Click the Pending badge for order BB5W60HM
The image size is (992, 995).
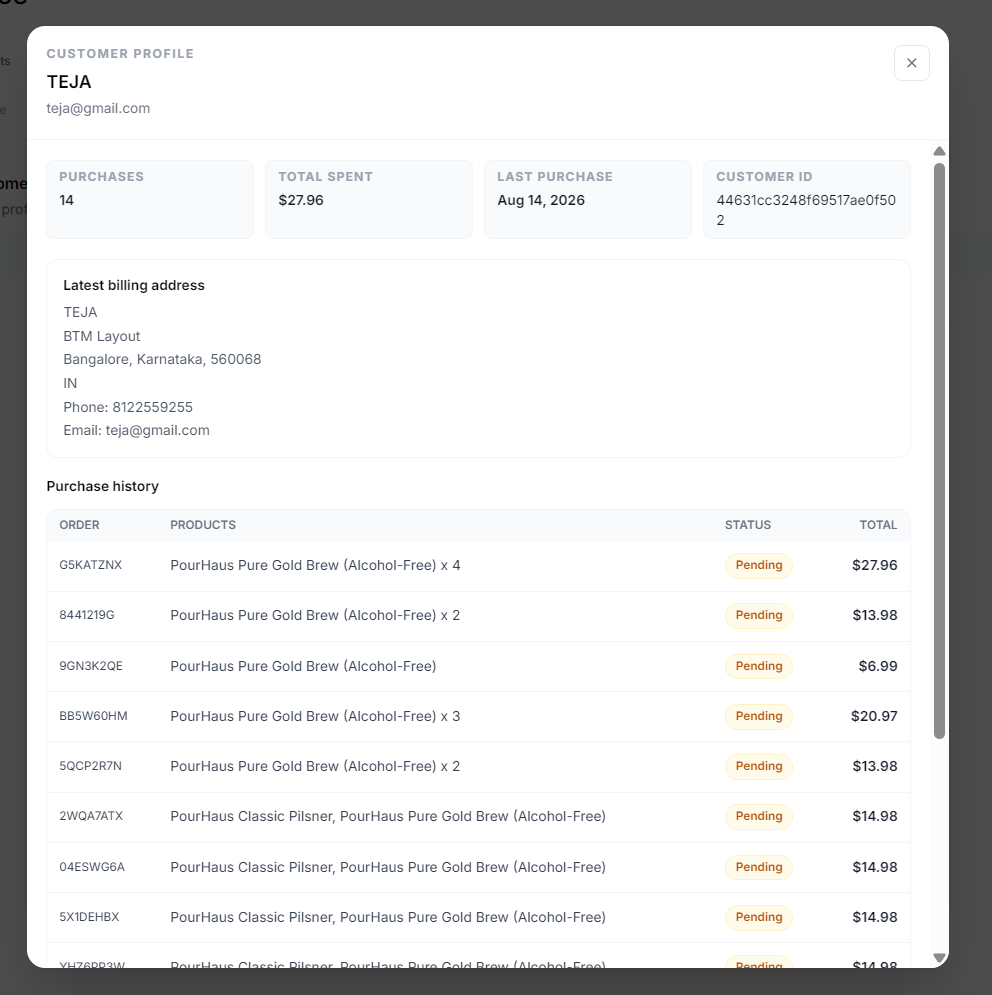click(x=758, y=716)
